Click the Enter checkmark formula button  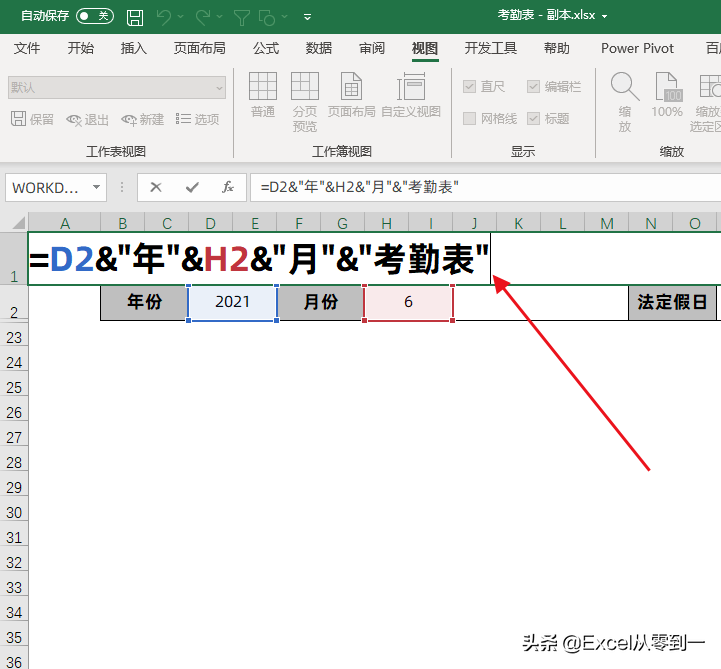192,187
